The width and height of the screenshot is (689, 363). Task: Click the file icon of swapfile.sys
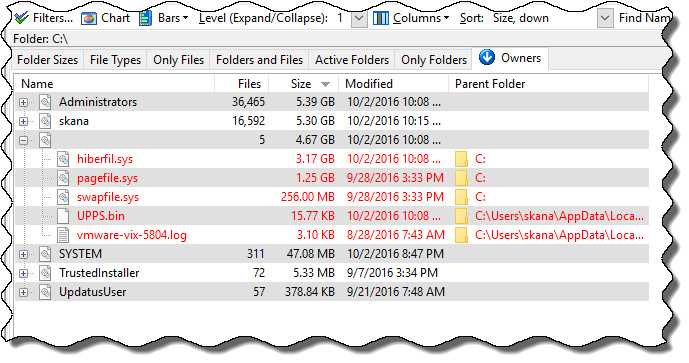(x=63, y=197)
